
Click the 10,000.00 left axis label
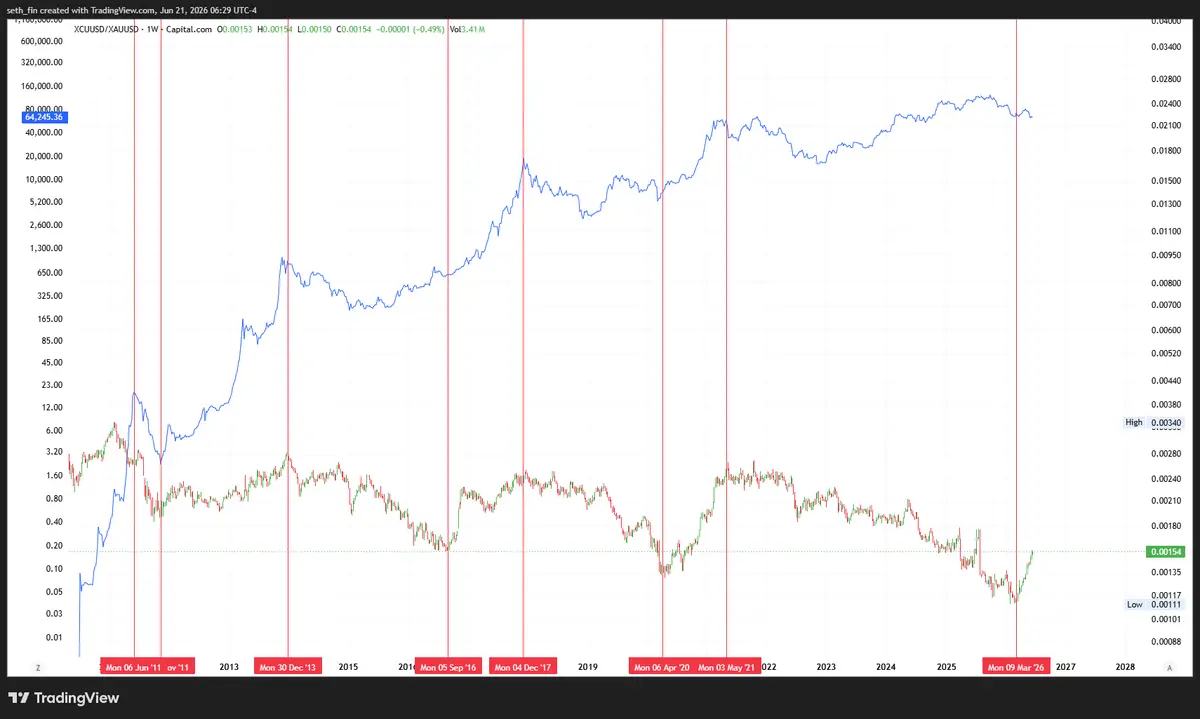(46, 180)
